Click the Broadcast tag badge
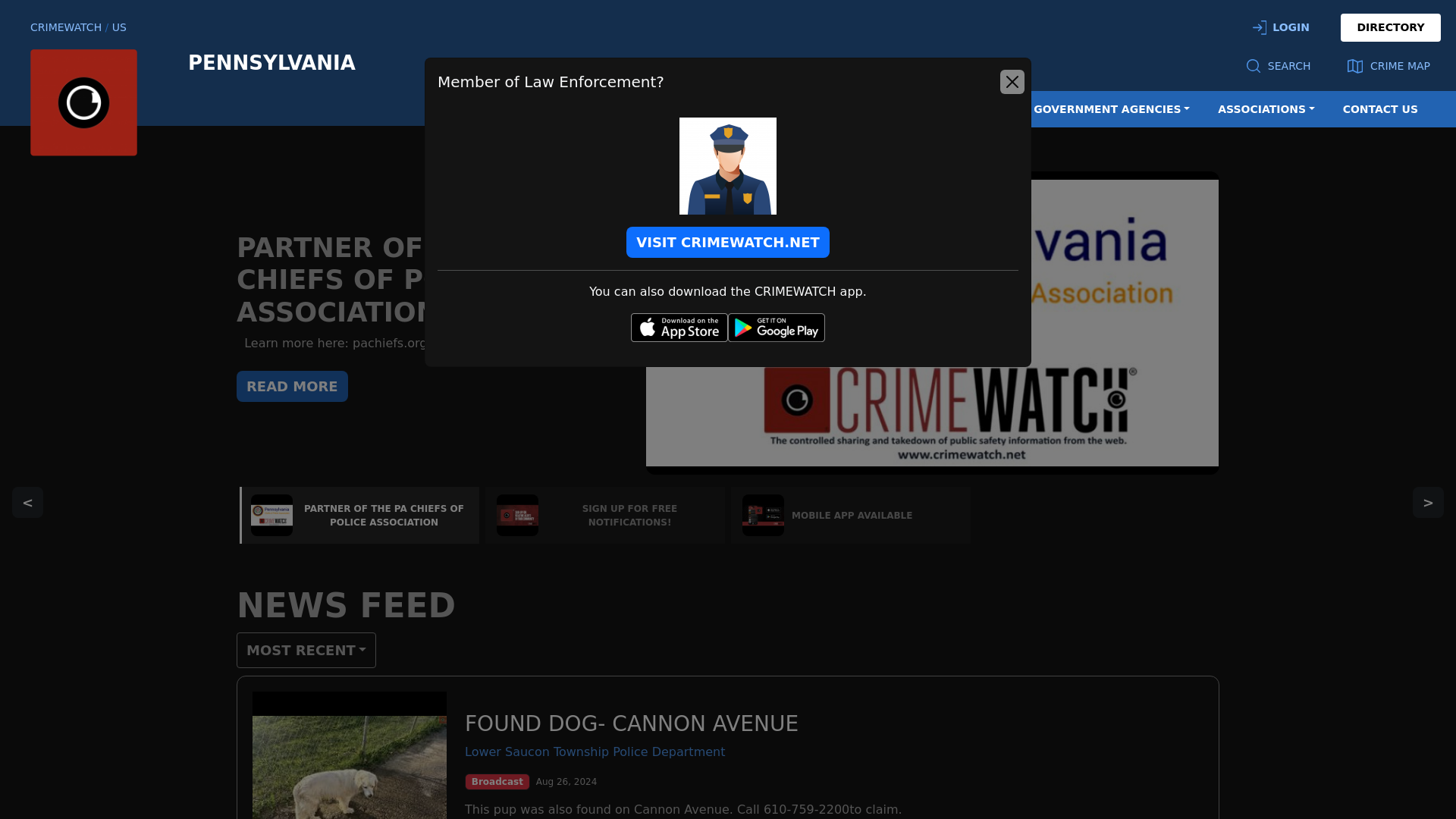This screenshot has height=819, width=1456. pyautogui.click(x=497, y=782)
